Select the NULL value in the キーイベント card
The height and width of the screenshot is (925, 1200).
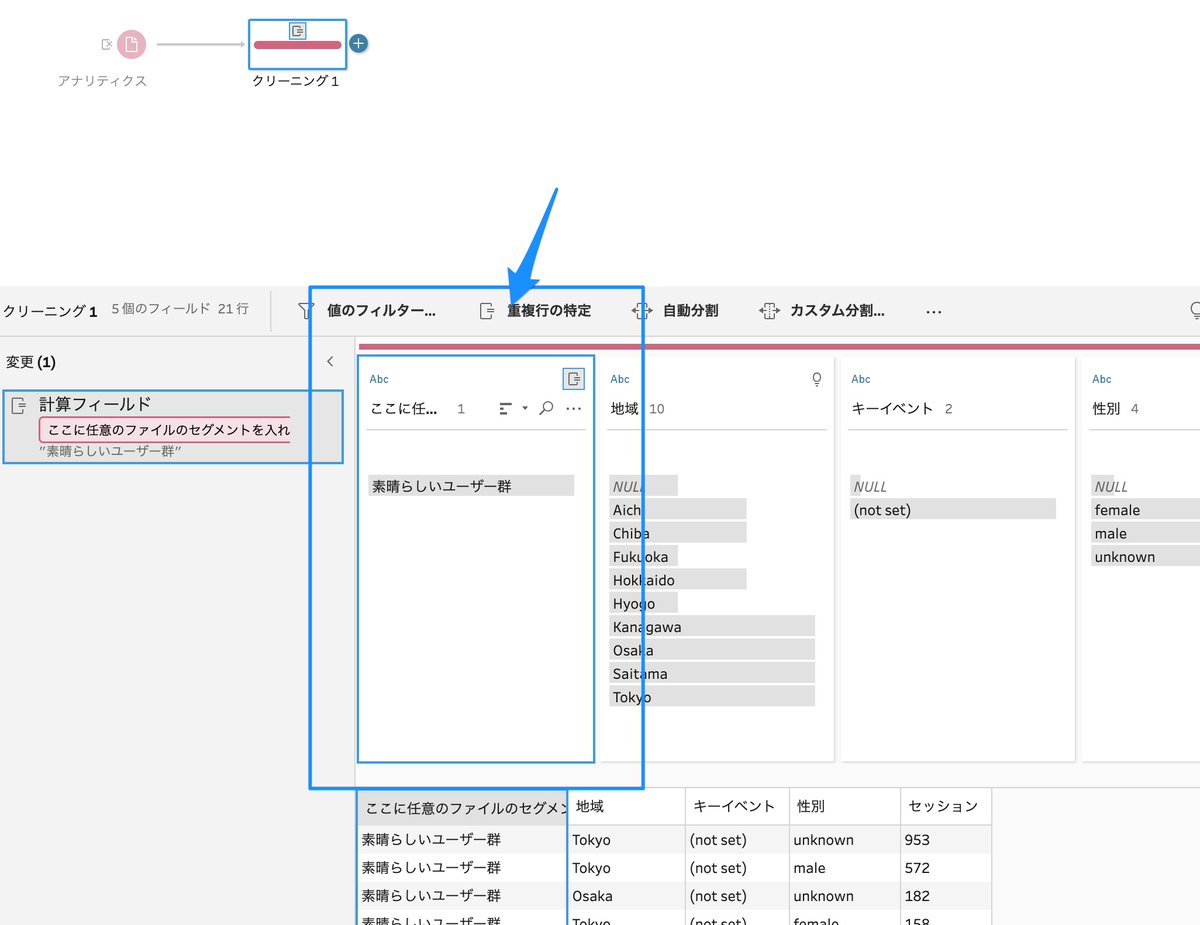(x=869, y=486)
